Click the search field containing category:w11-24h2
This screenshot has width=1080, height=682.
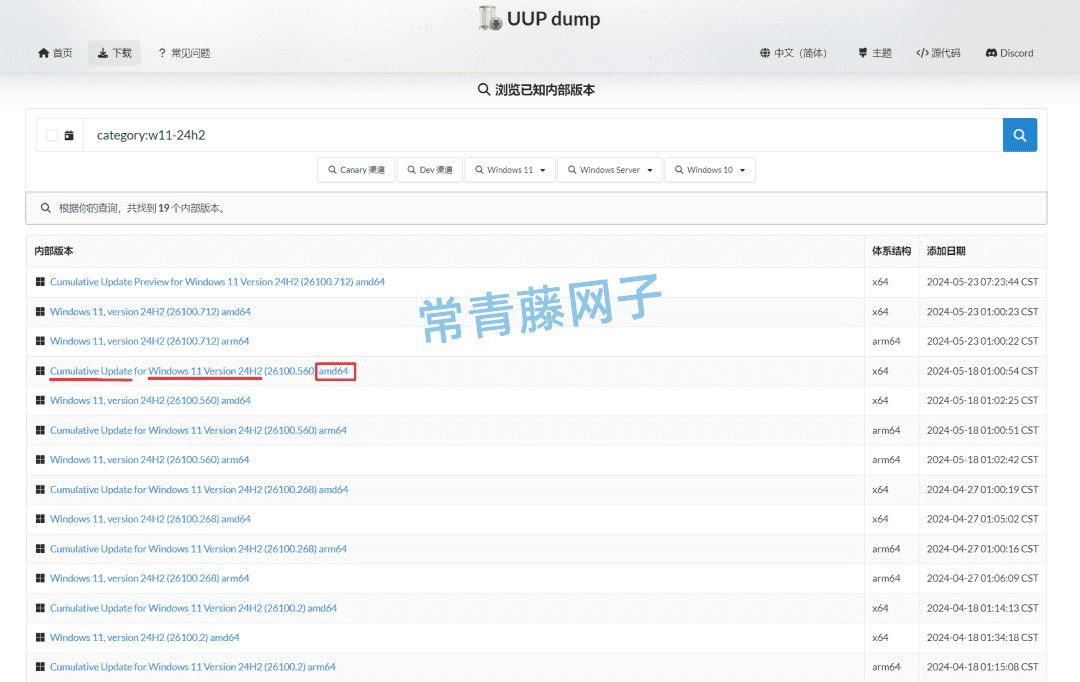543,135
